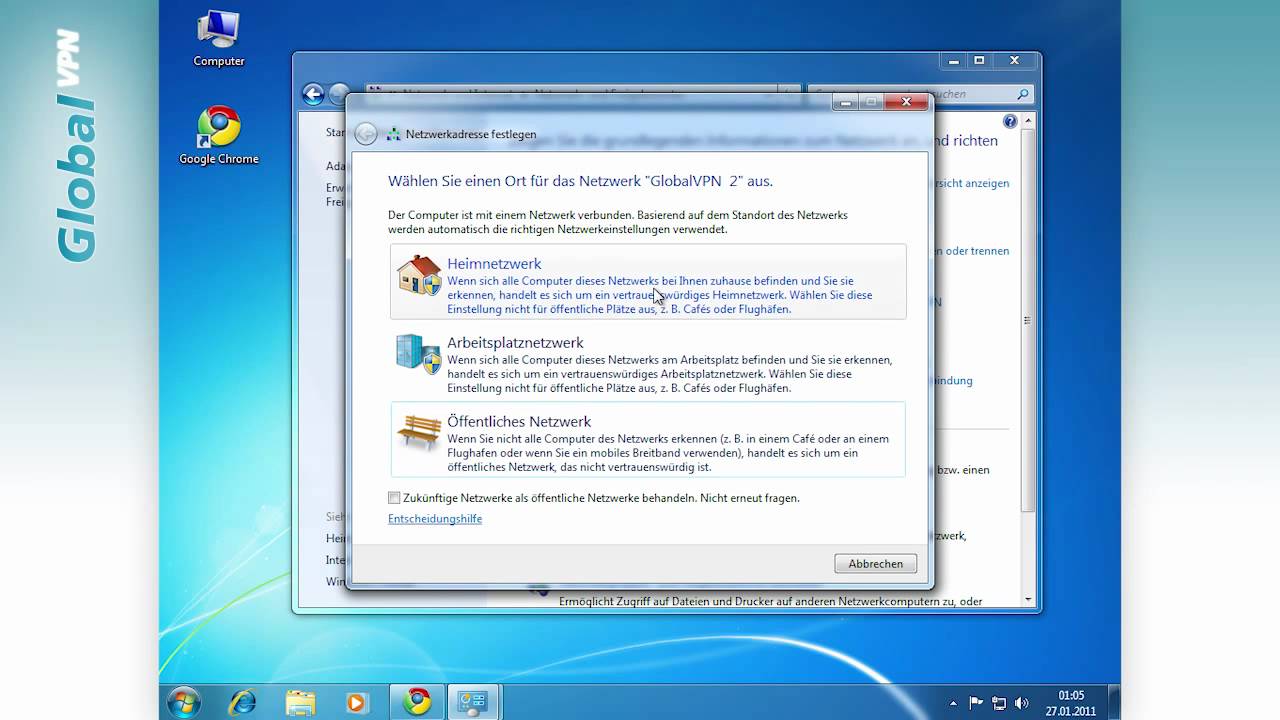Click the network tray icon

click(x=998, y=703)
